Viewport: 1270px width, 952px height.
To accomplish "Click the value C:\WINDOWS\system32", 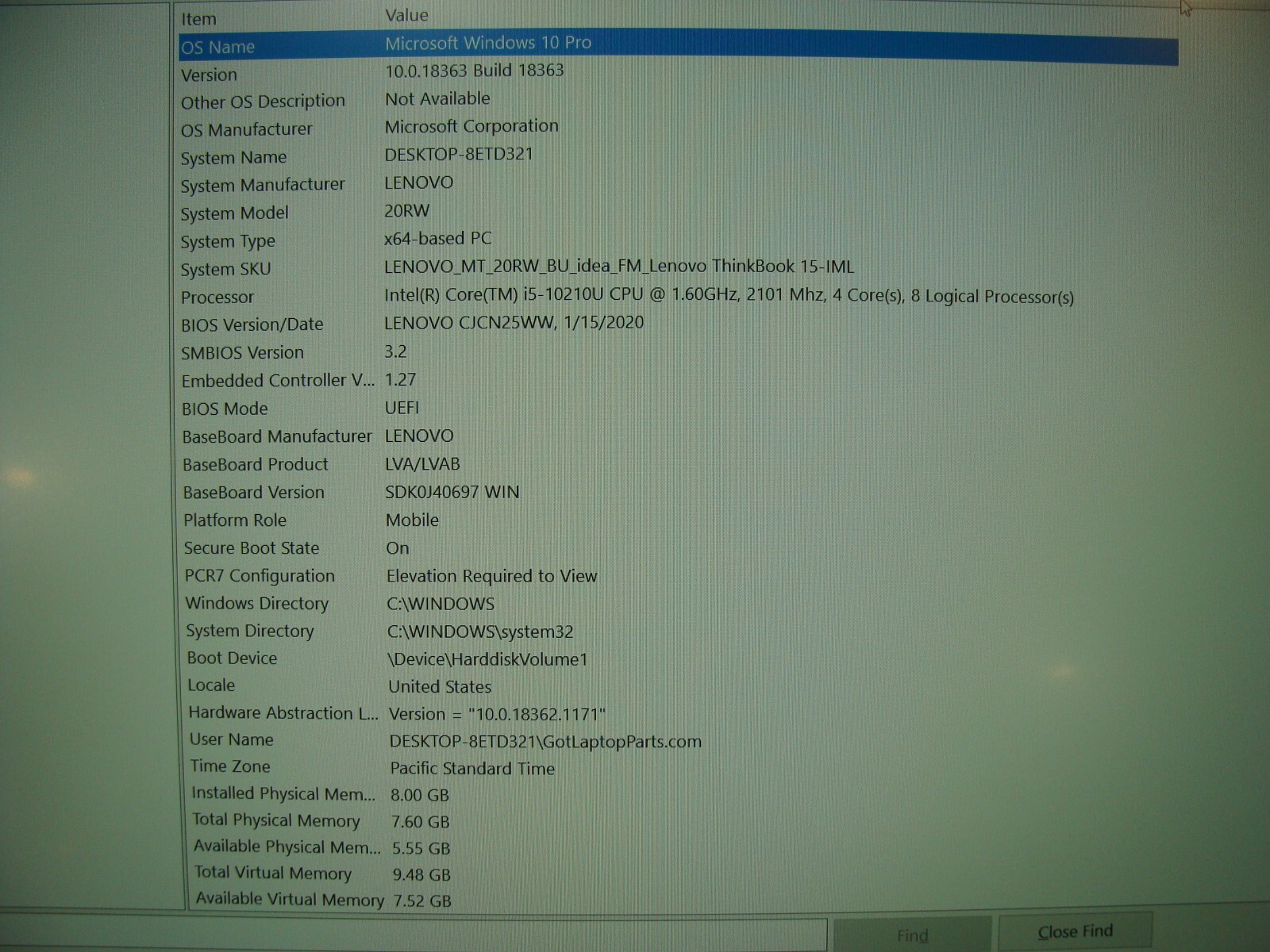I will [x=480, y=631].
